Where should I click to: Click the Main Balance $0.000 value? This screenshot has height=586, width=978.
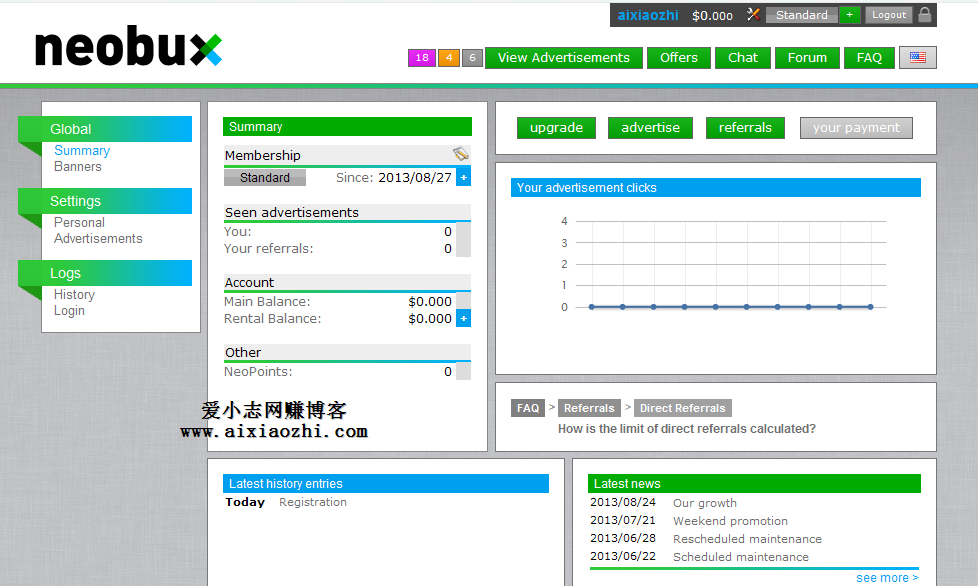(x=430, y=302)
